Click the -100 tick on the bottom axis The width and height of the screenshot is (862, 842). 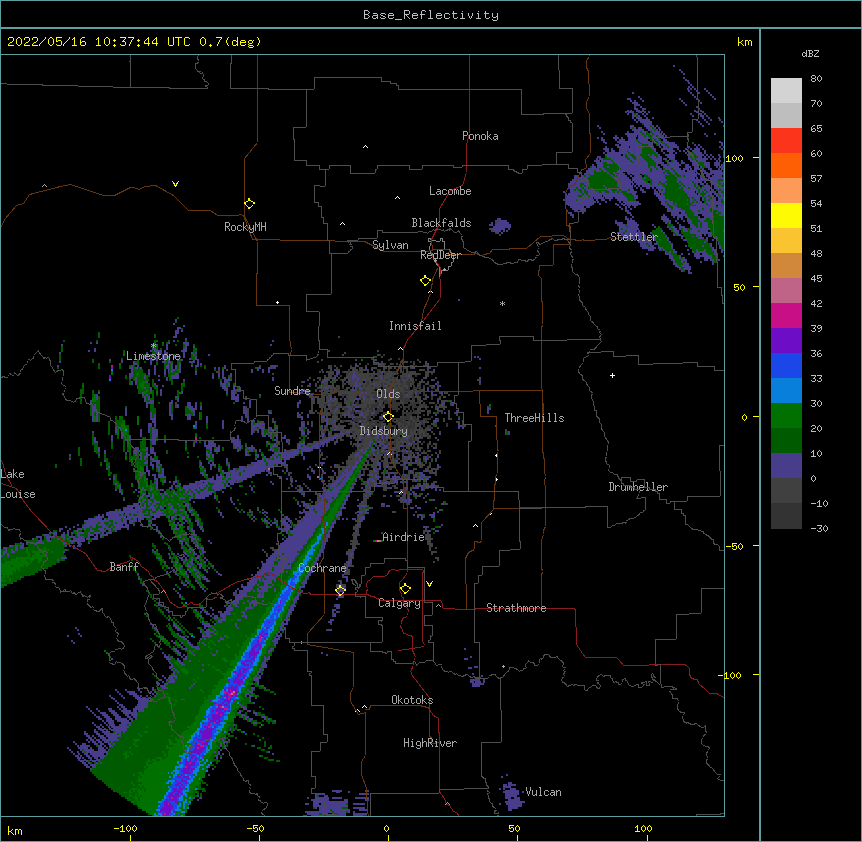125,828
